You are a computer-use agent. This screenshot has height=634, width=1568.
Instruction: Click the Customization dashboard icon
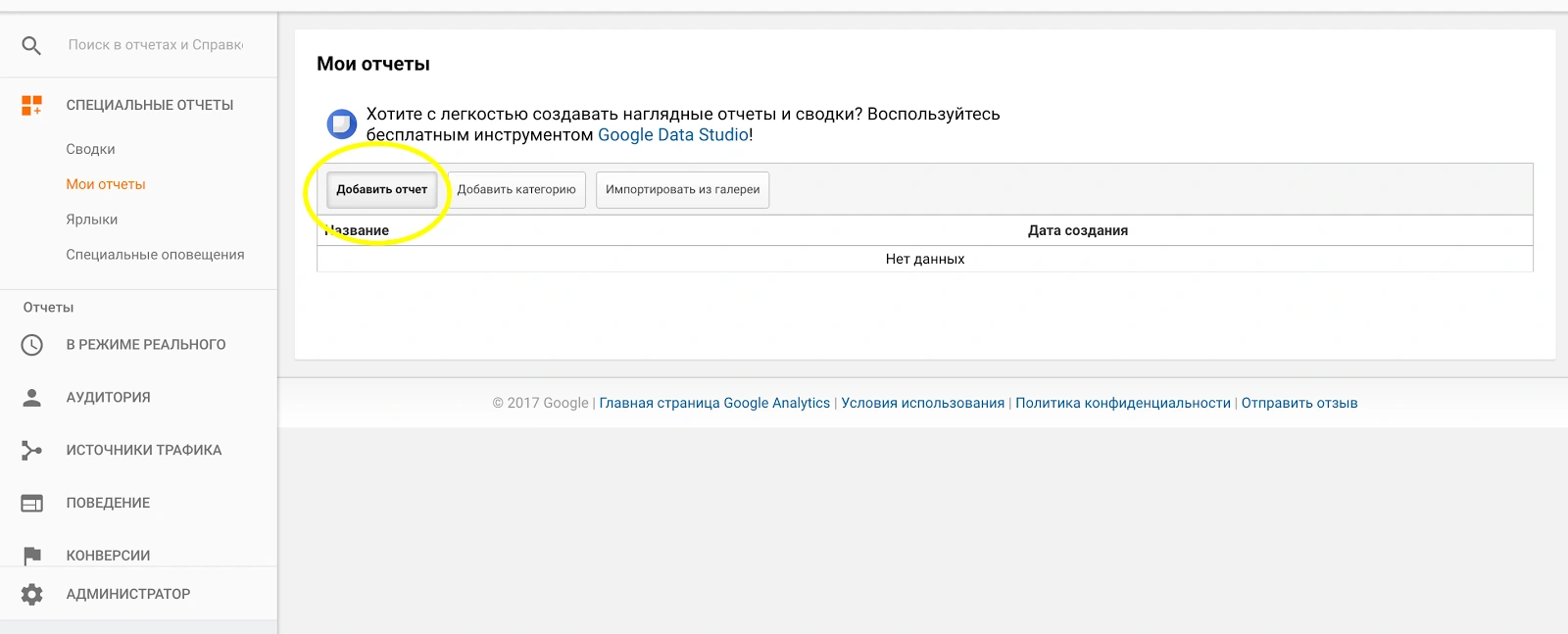pos(31,105)
